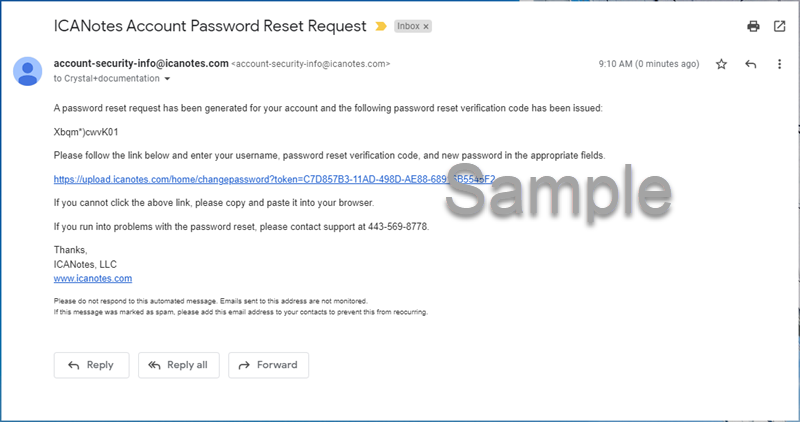The image size is (800, 422).
Task: Click the email subject title
Action: 210,26
